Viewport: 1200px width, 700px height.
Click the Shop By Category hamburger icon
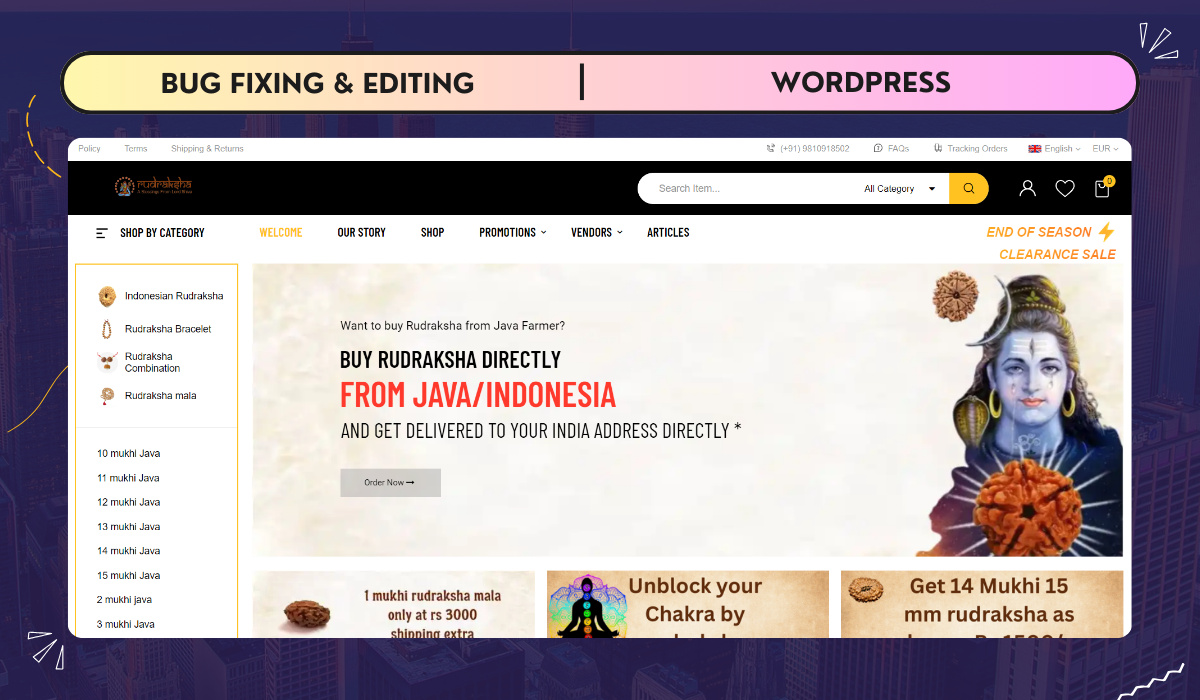102,233
